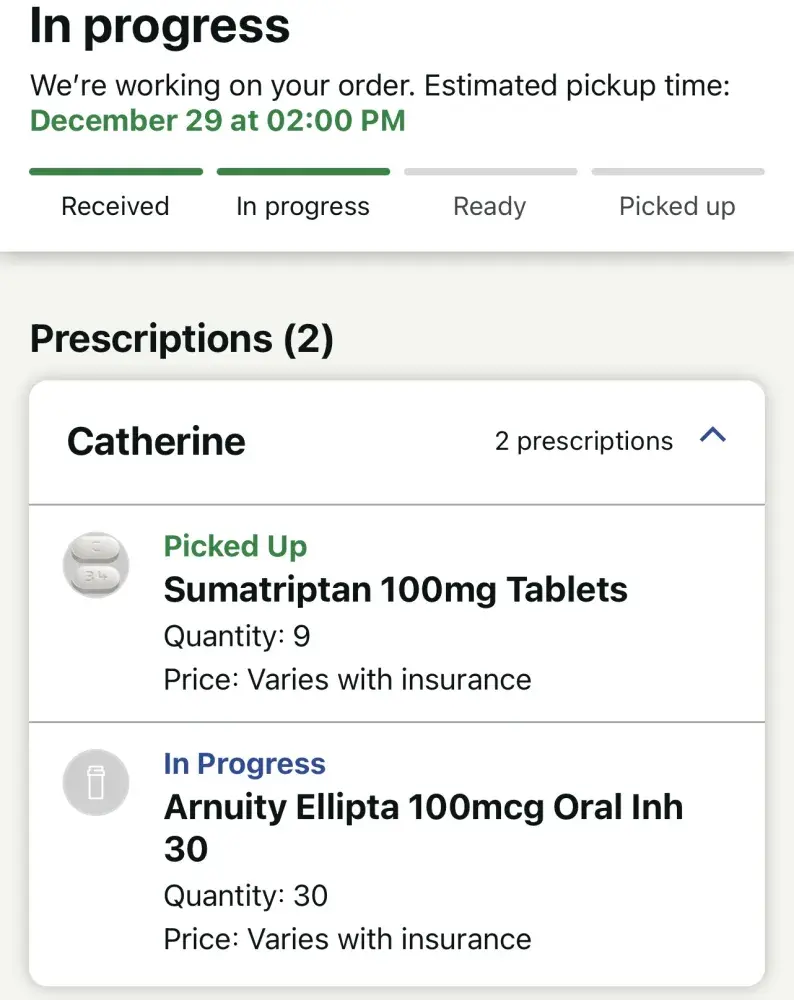Viewport: 794px width, 1000px height.
Task: Open Sumatriptan 100mg Tablets details
Action: [x=395, y=590]
